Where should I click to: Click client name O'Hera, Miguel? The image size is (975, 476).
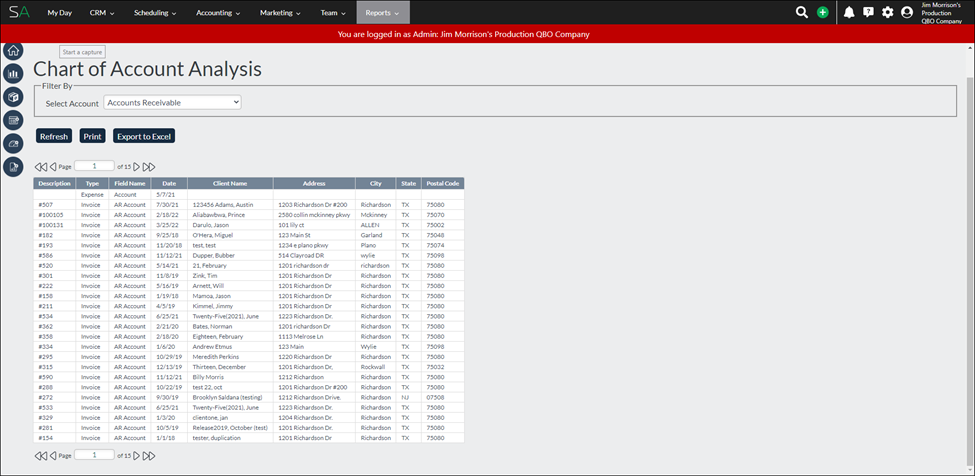click(213, 235)
